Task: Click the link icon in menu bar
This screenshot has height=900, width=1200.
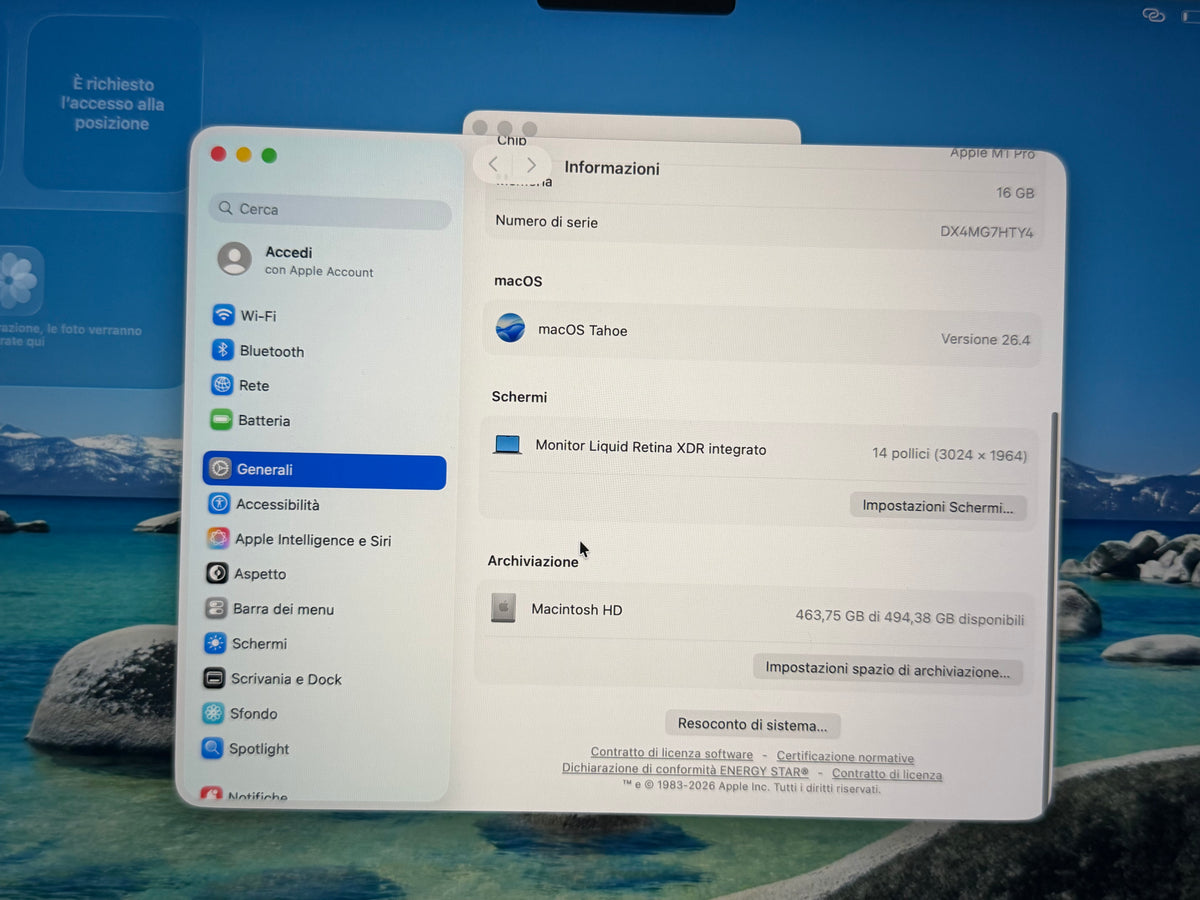Action: 1154,15
